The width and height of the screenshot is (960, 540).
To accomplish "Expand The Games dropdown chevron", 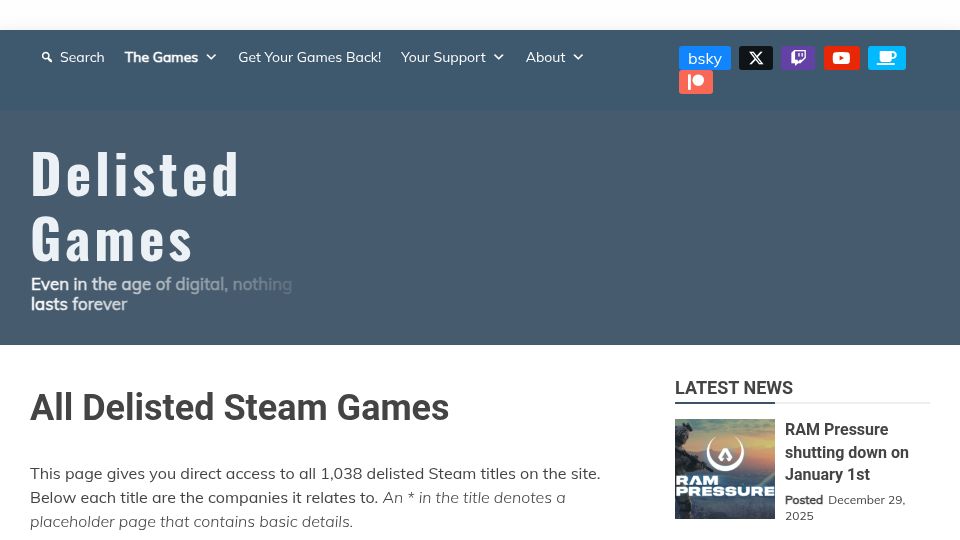I will coord(211,57).
